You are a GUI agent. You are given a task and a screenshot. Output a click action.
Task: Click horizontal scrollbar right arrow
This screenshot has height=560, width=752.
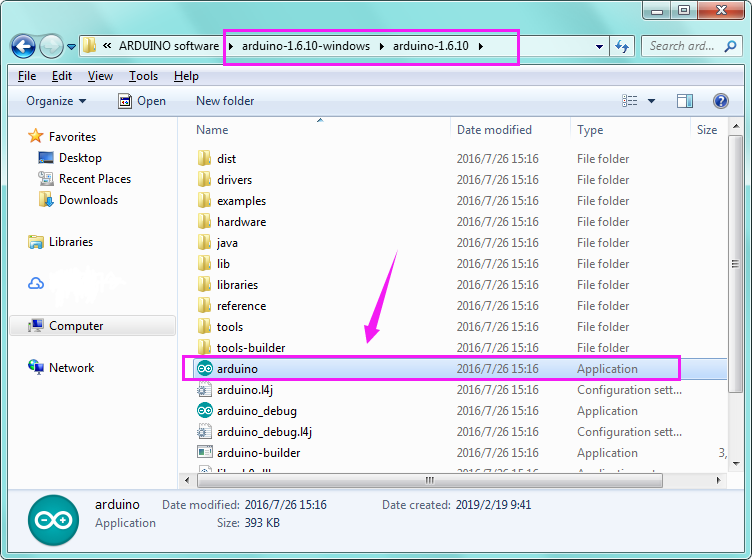(x=718, y=480)
